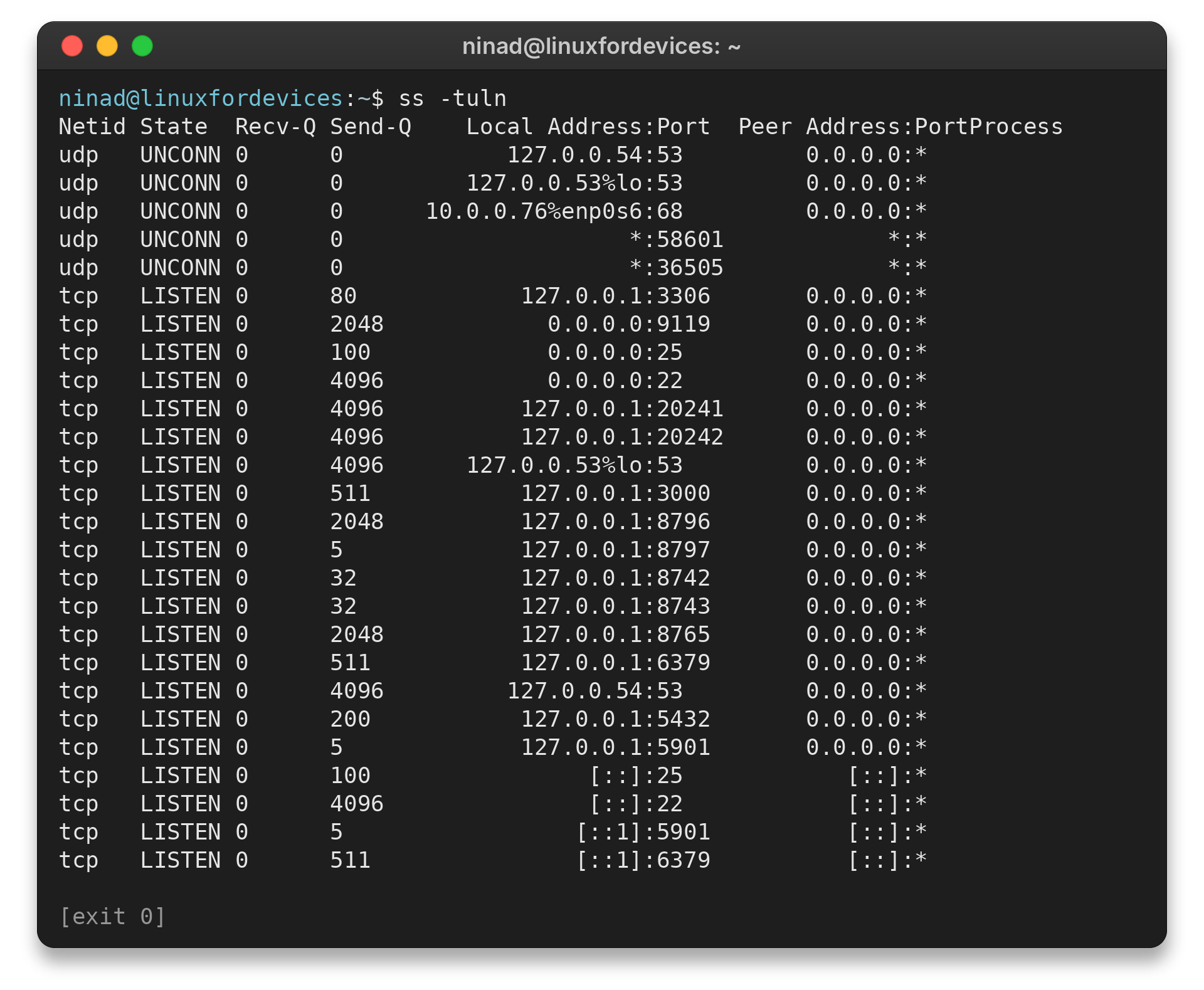The image size is (1204, 990).
Task: Click the address 127.0.0.1:20242
Action: (622, 437)
